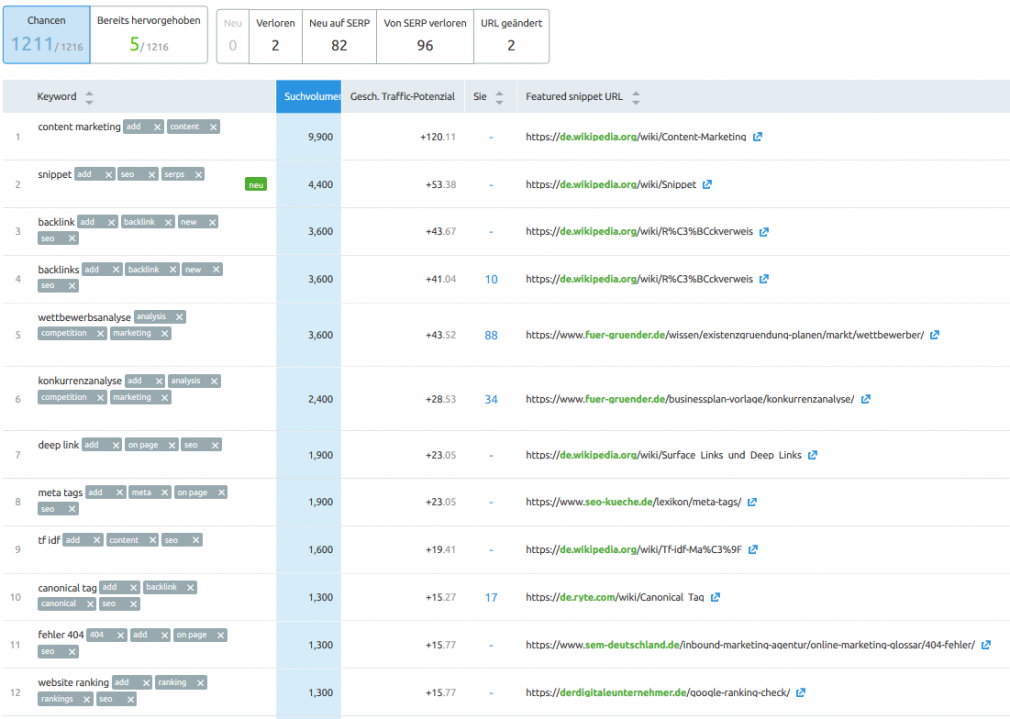Remove 'seo' tag from snippet keyword

(152, 175)
